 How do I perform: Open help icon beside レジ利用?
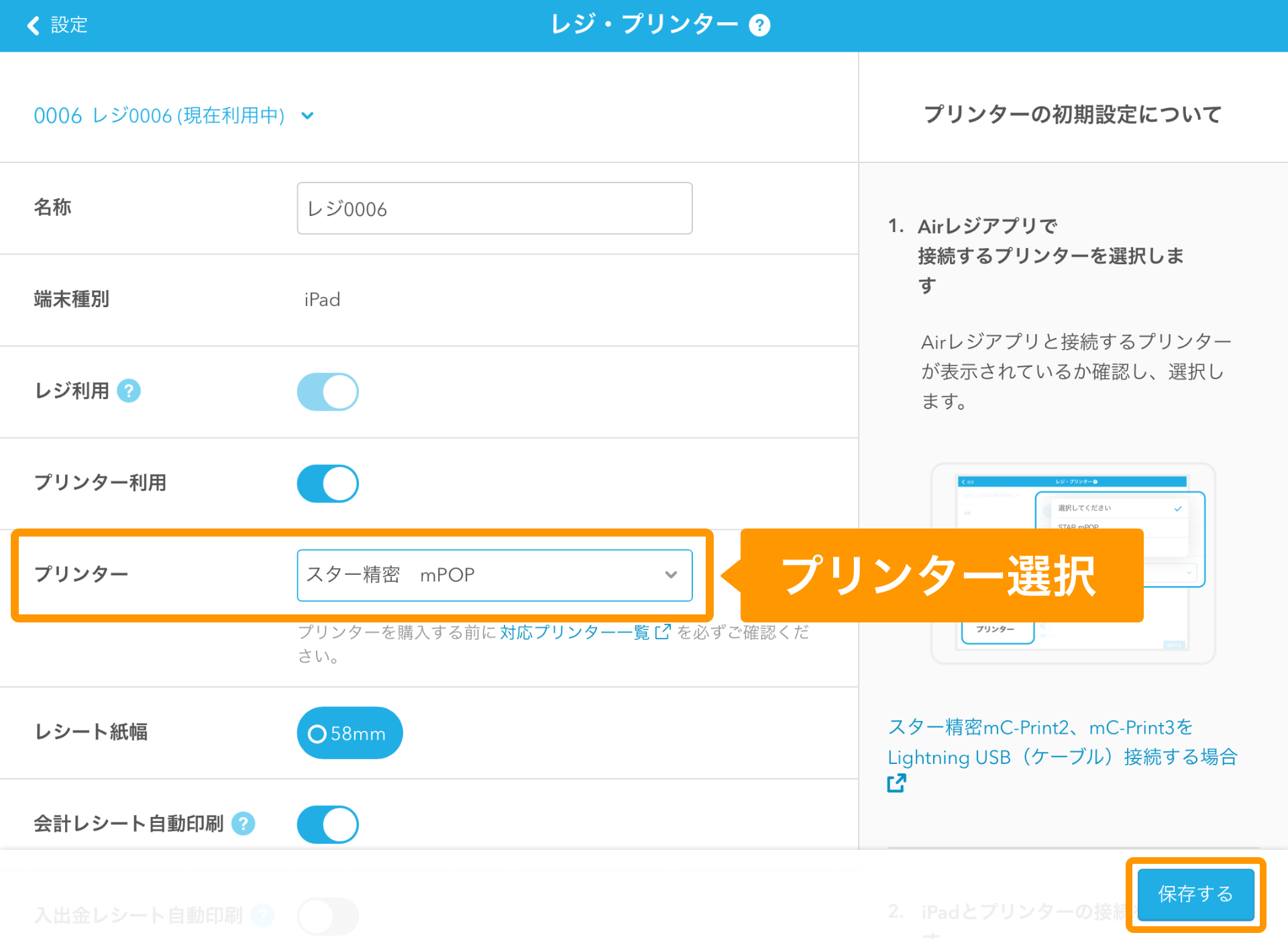tap(129, 390)
